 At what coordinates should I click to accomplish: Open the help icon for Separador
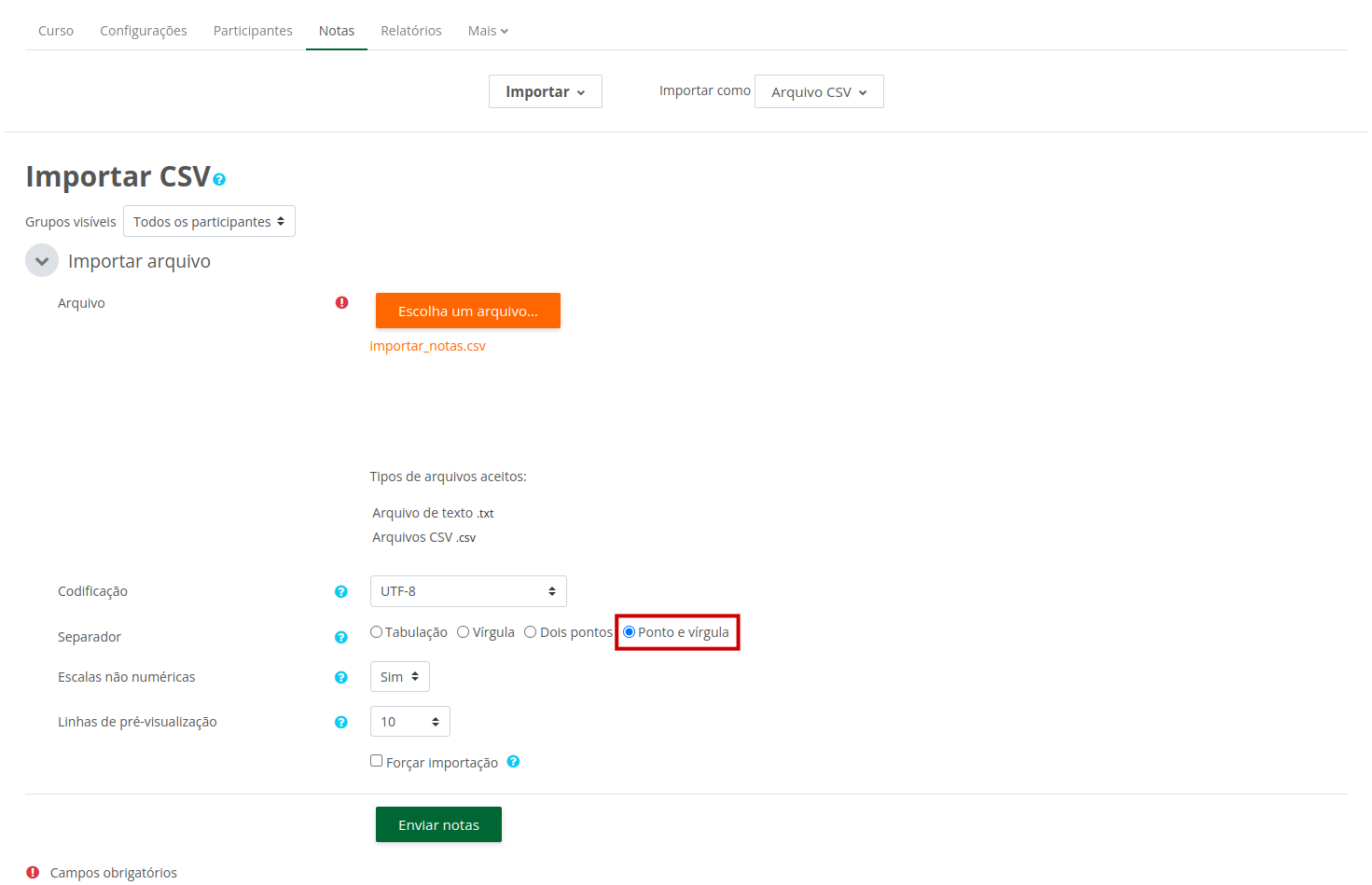pyautogui.click(x=341, y=637)
